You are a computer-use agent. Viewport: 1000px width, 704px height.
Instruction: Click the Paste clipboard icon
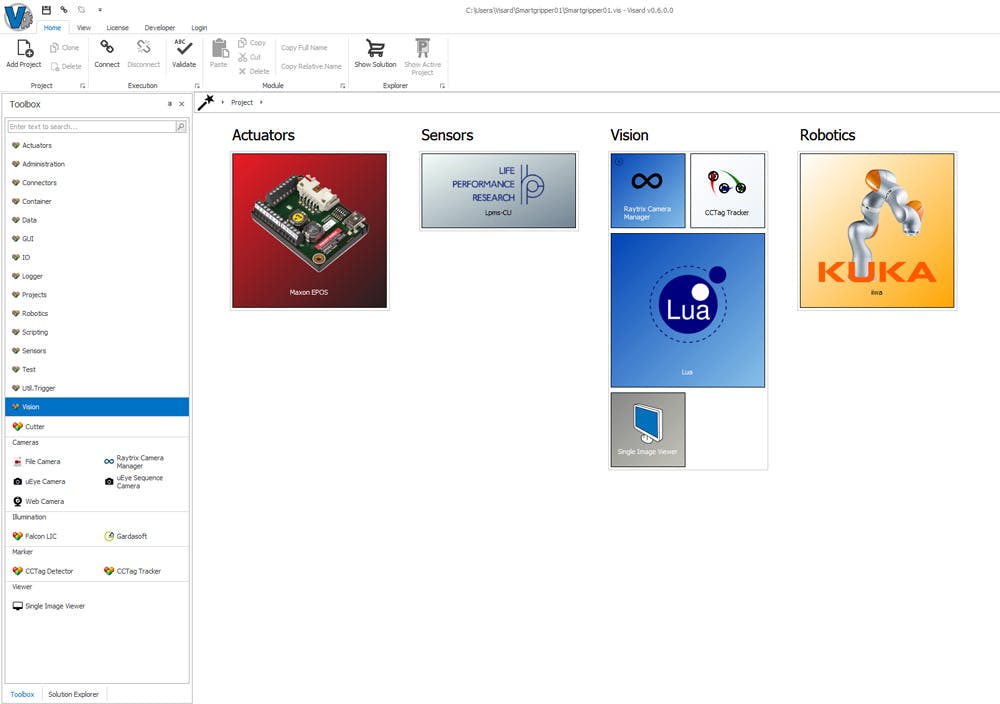pyautogui.click(x=219, y=48)
